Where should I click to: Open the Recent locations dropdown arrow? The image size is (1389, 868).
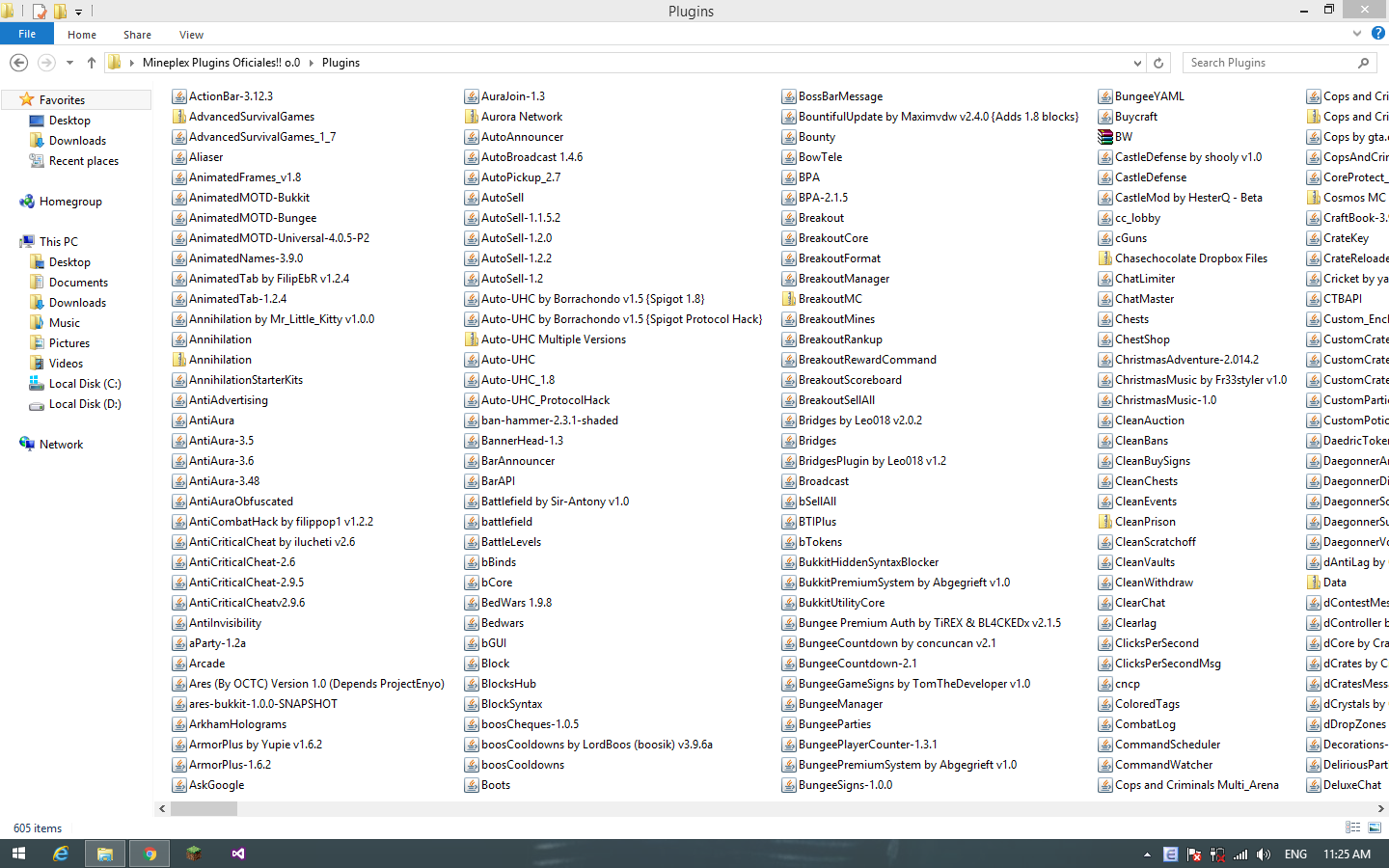(69, 63)
